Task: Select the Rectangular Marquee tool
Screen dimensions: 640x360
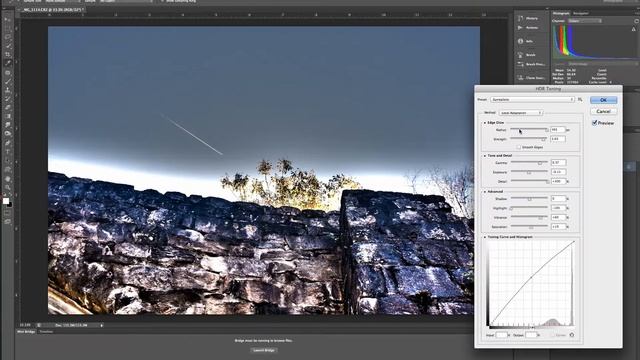Action: coord(7,28)
